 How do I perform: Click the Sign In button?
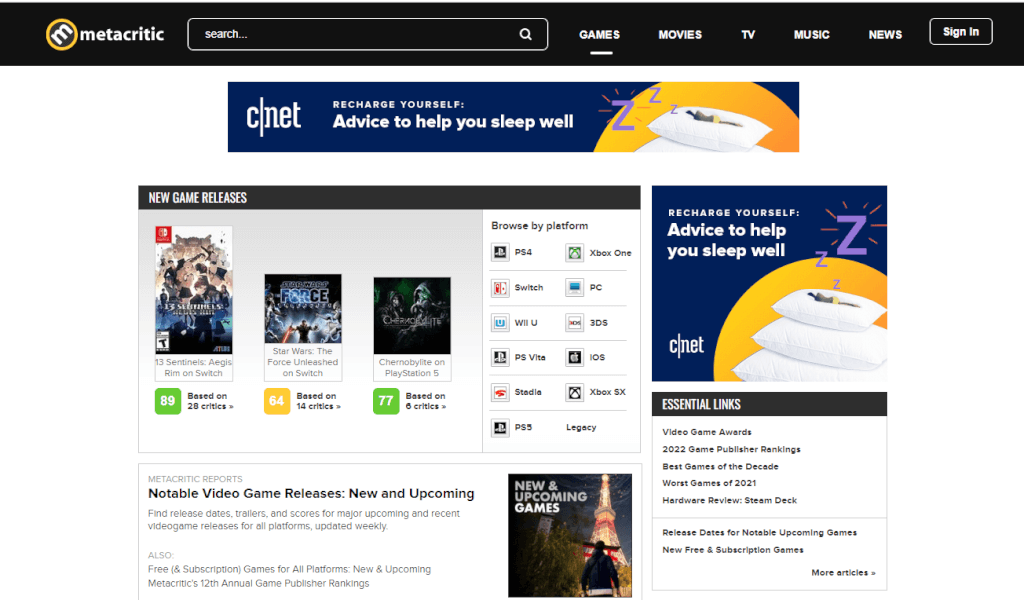(961, 32)
